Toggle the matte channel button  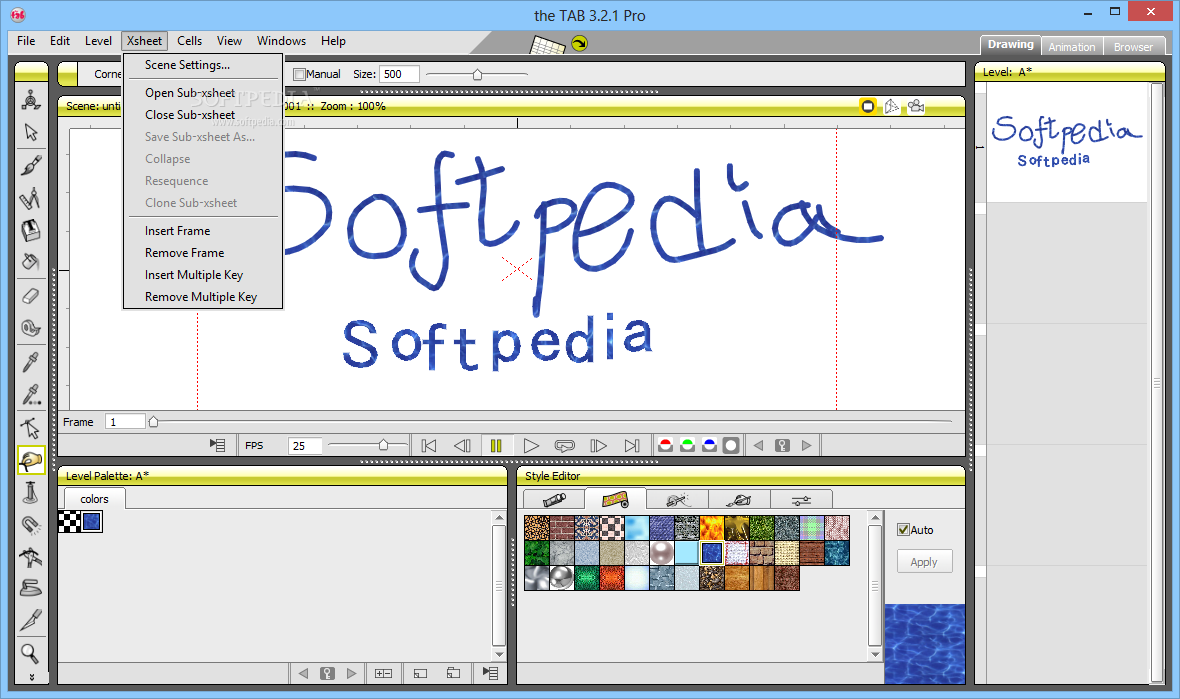click(x=731, y=445)
